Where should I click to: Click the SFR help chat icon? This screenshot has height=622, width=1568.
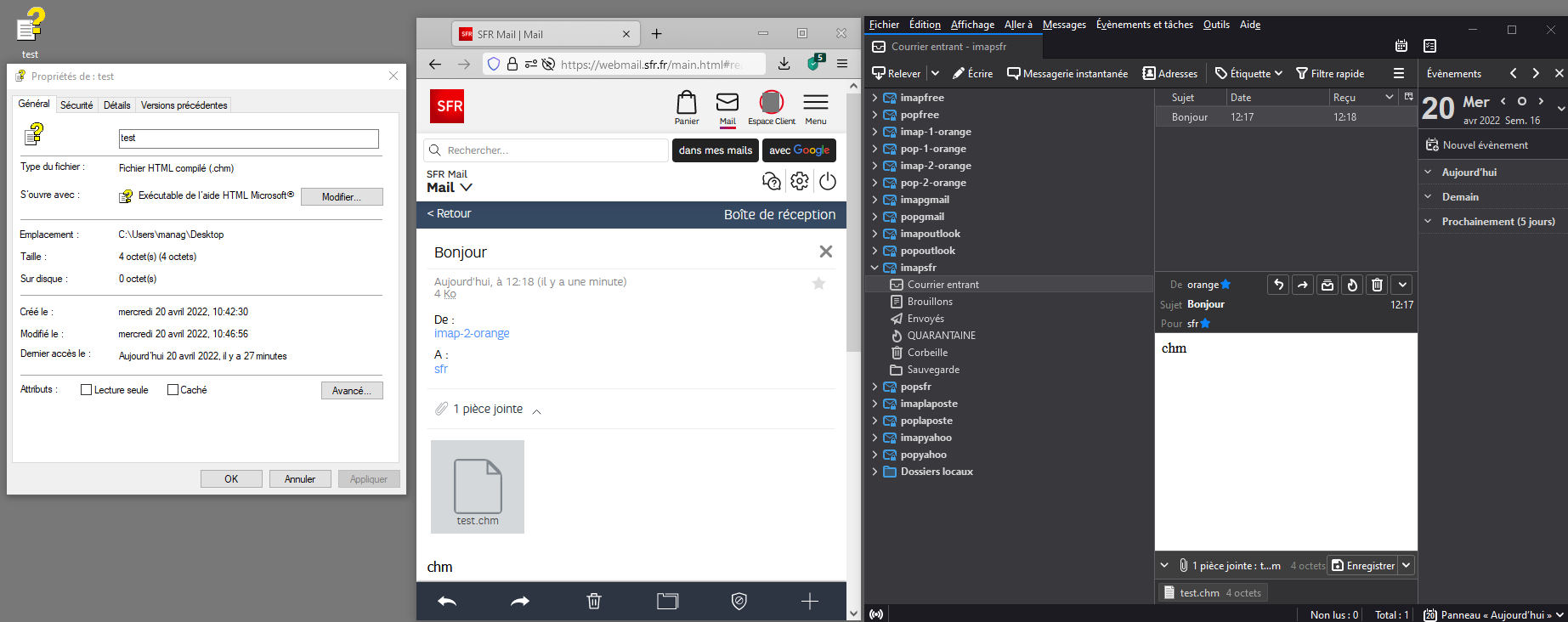point(772,181)
